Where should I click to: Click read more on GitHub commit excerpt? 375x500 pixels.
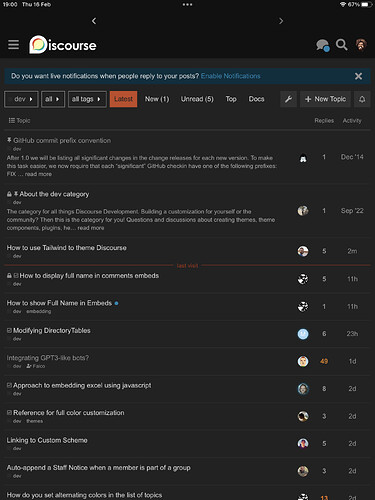(38, 174)
